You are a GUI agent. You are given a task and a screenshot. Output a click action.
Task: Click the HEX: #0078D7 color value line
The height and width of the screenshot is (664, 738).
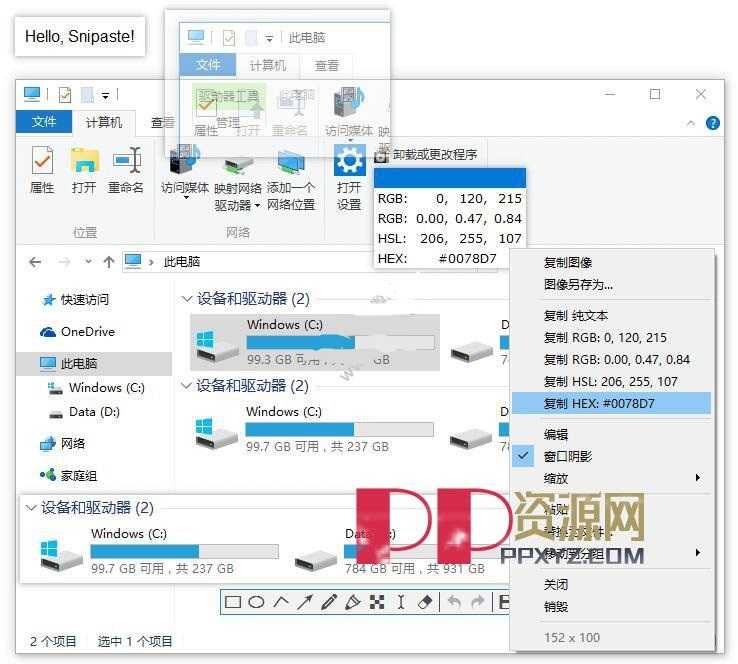tap(437, 258)
